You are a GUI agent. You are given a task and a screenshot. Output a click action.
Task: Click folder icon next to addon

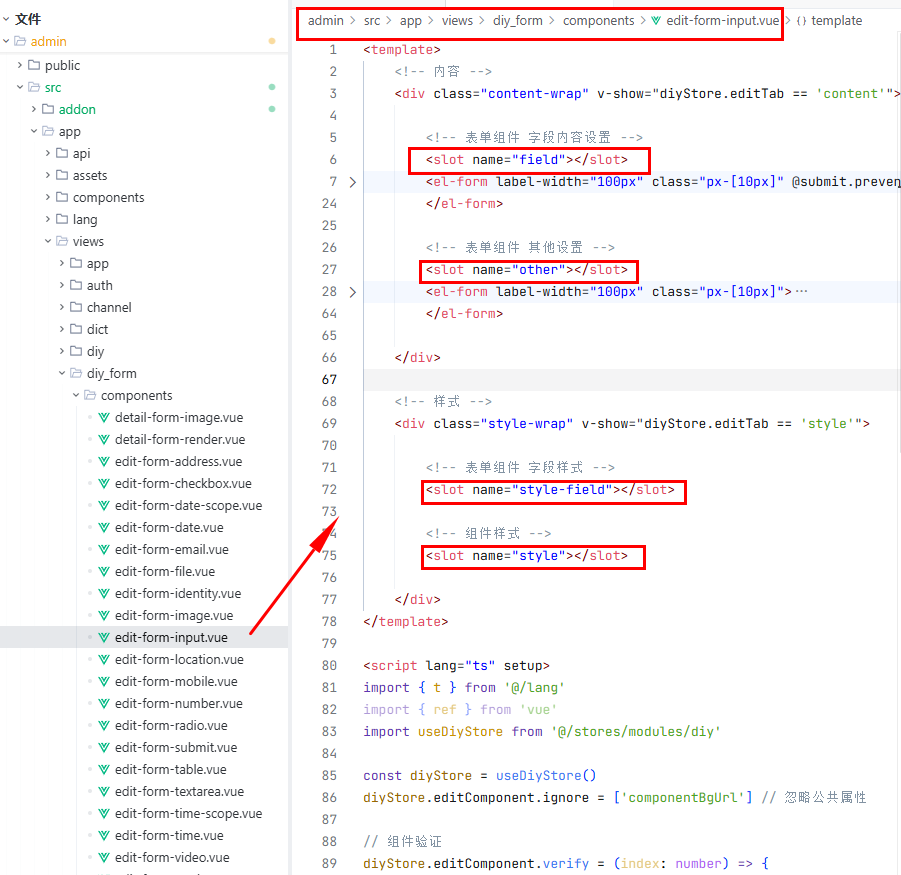coord(48,109)
